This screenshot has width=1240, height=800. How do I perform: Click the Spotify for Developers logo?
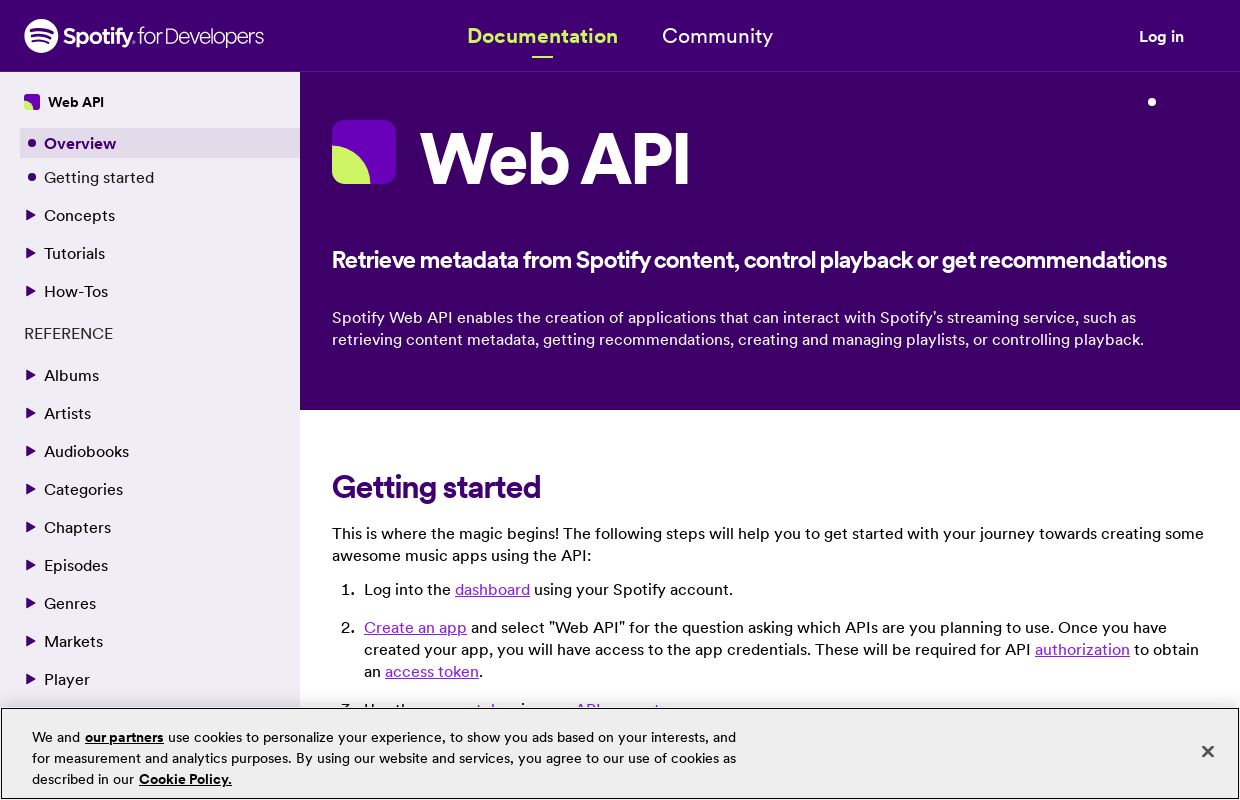[x=144, y=36]
